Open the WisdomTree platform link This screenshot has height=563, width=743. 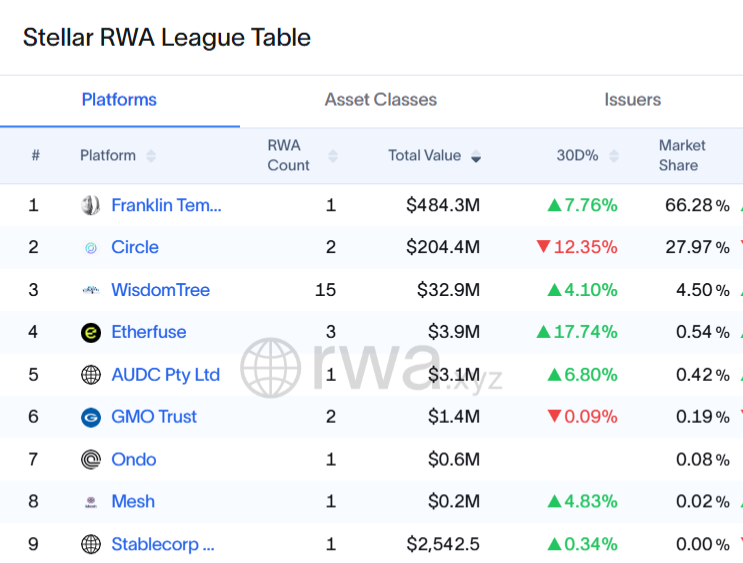coord(160,290)
